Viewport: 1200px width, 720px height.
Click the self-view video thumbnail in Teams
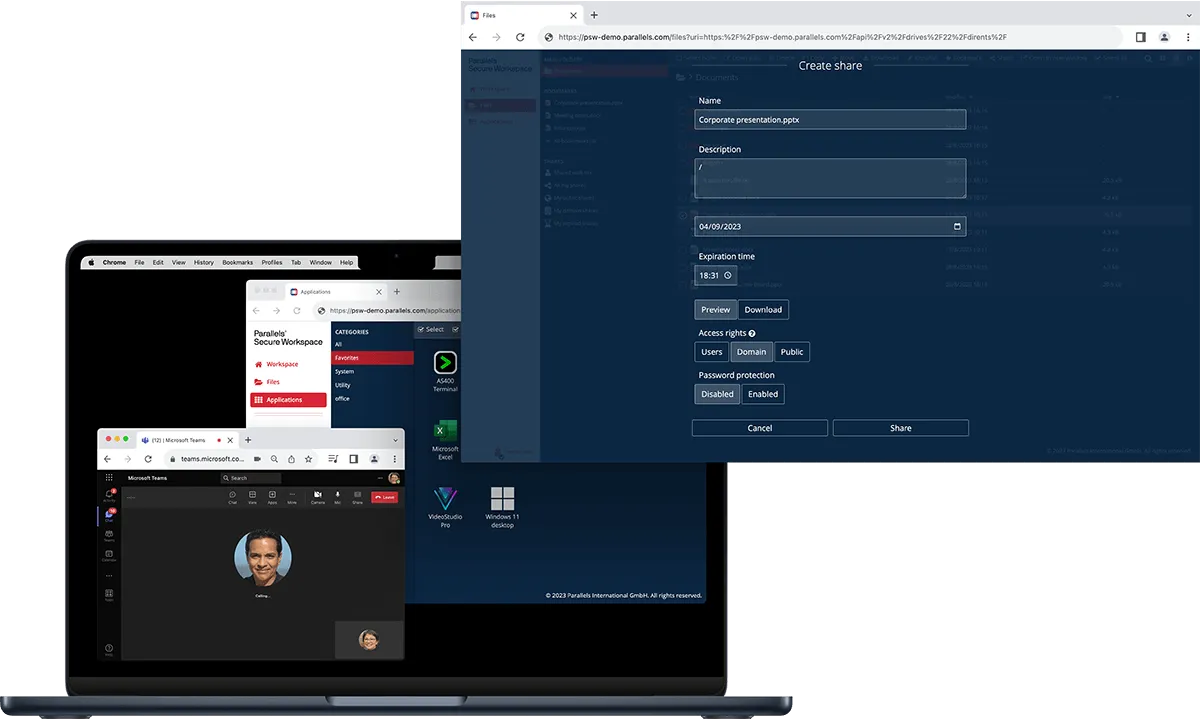[369, 639]
